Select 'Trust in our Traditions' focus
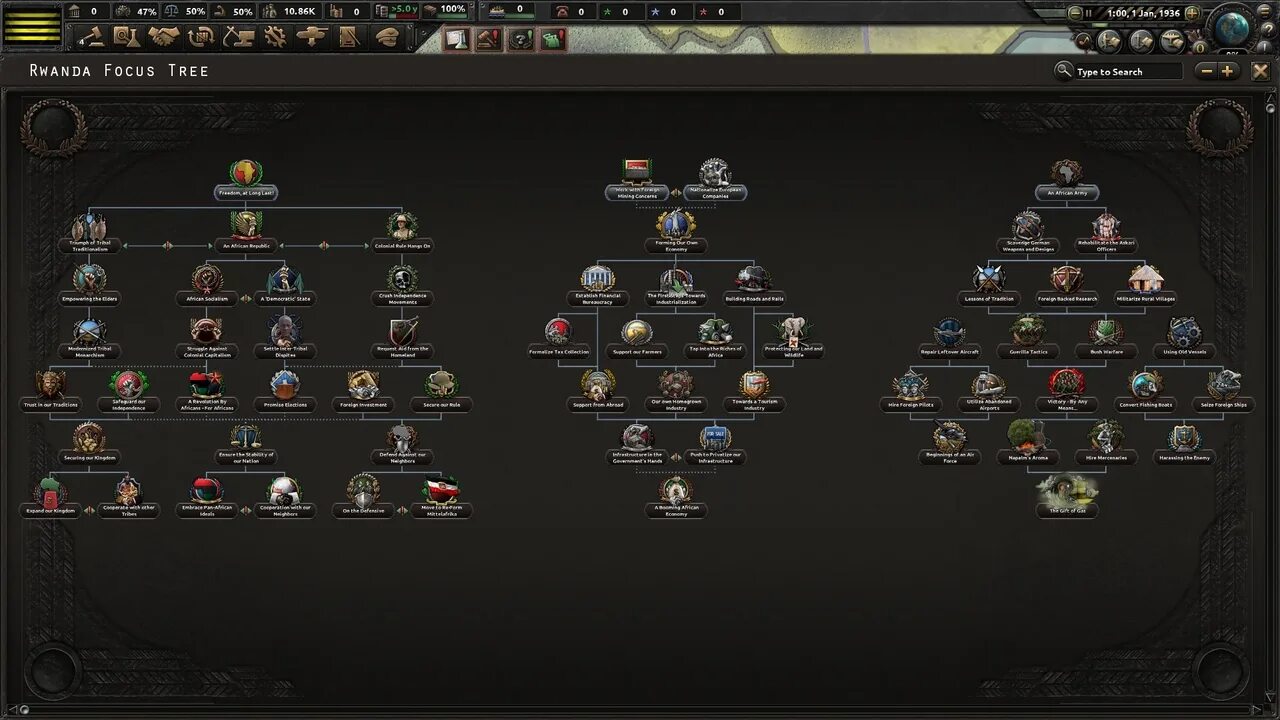 click(x=51, y=392)
